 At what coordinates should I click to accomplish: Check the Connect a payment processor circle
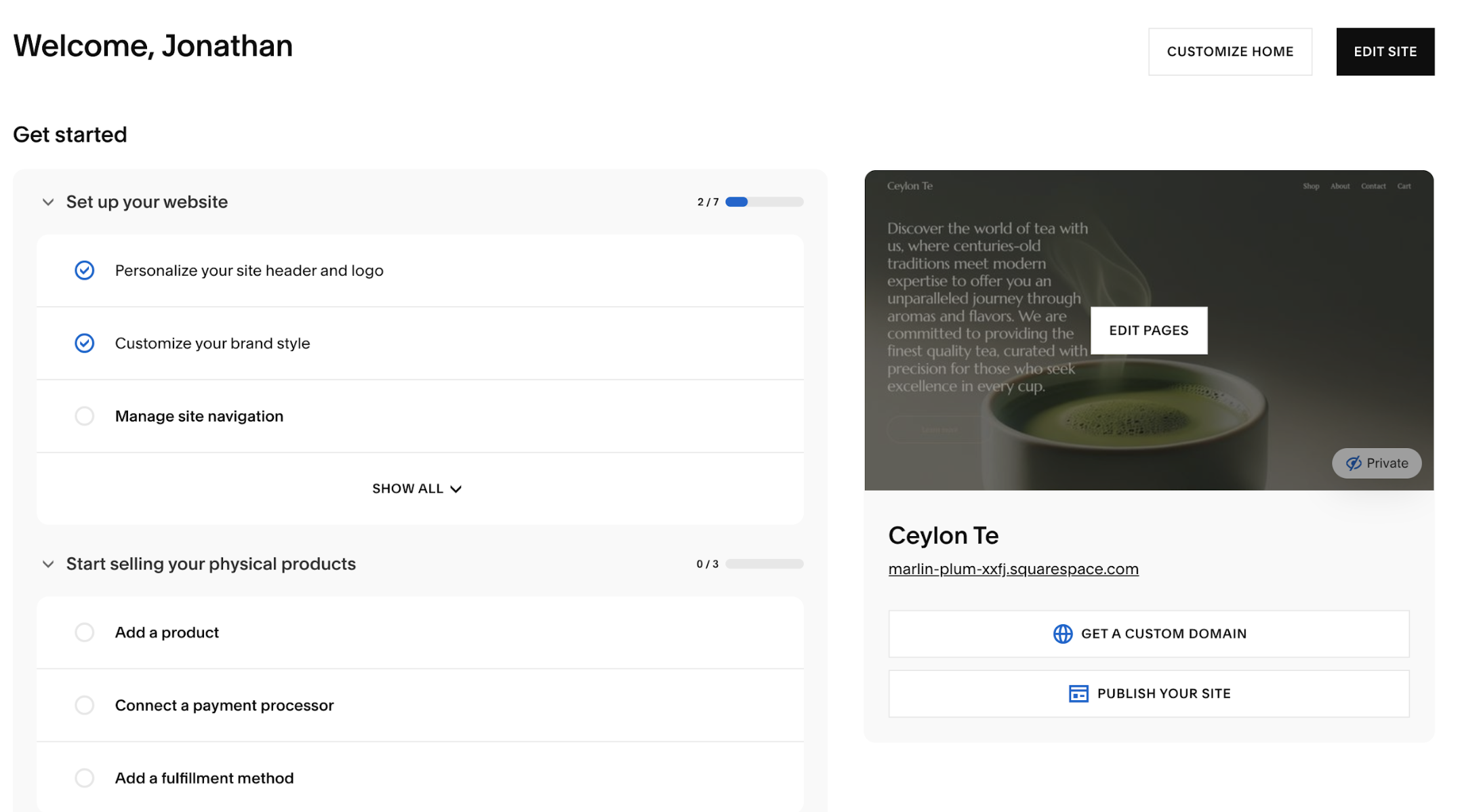pyautogui.click(x=85, y=705)
